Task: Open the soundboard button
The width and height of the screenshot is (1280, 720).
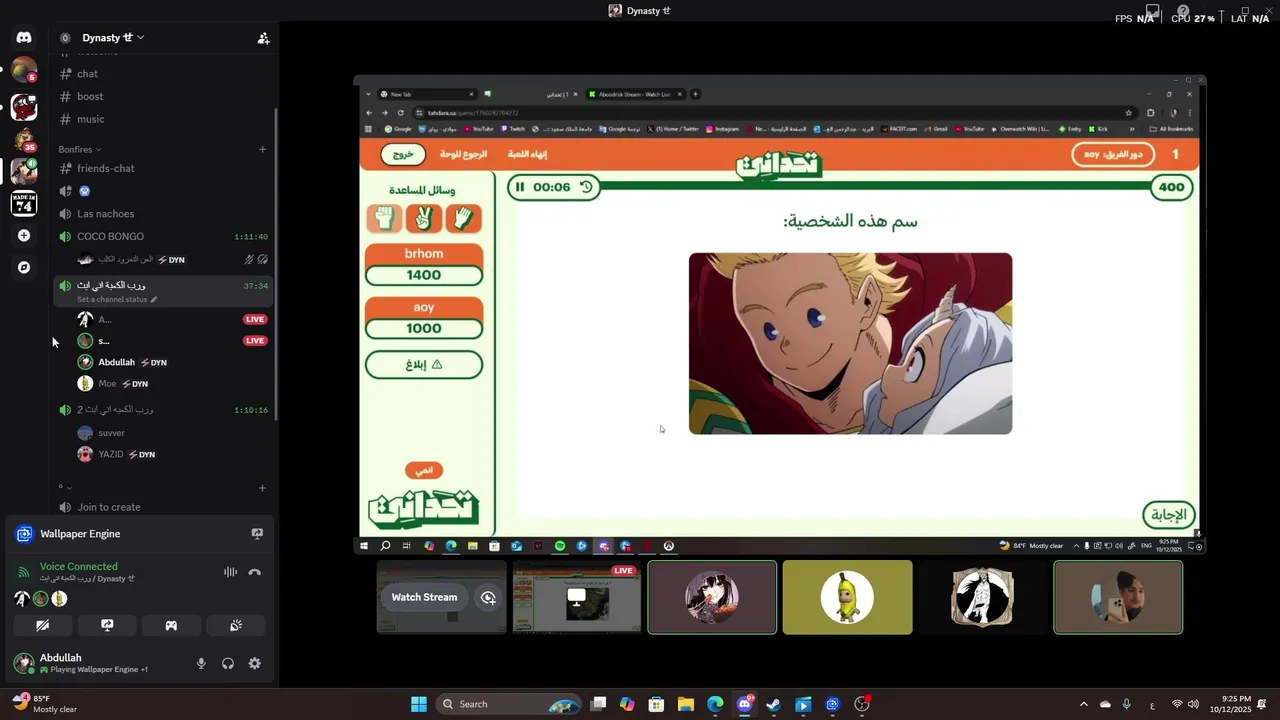Action: 236,626
